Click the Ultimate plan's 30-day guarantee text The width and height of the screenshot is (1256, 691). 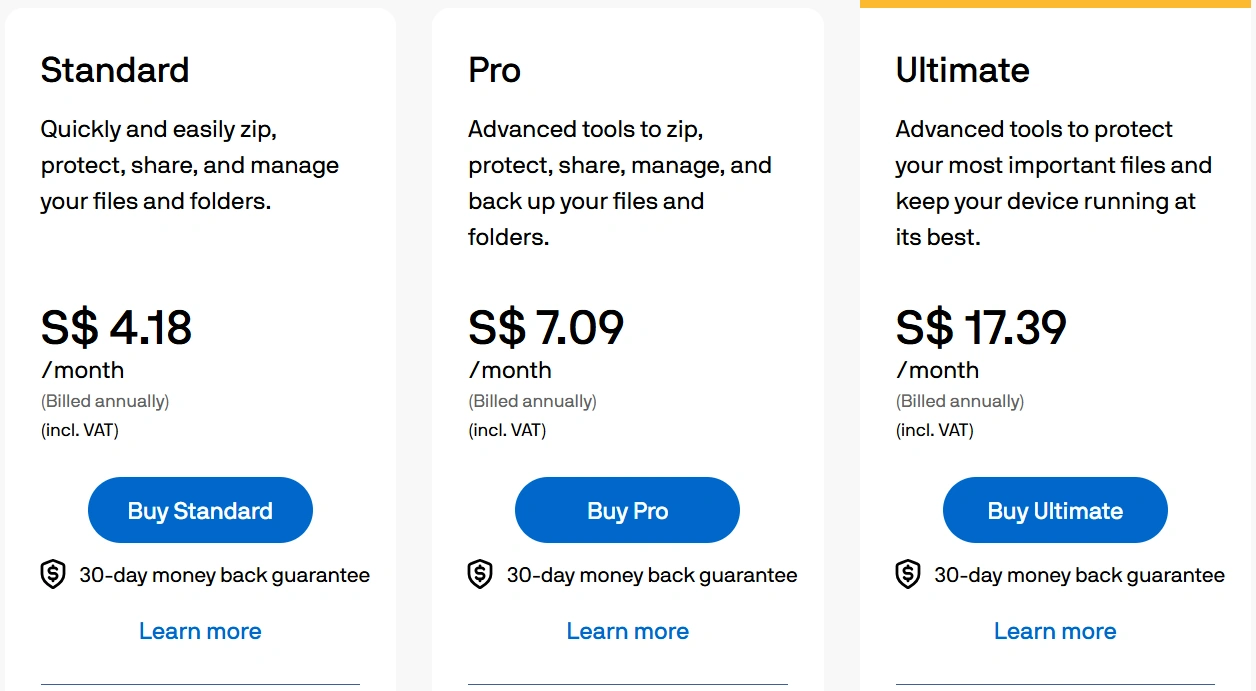pyautogui.click(x=1079, y=575)
